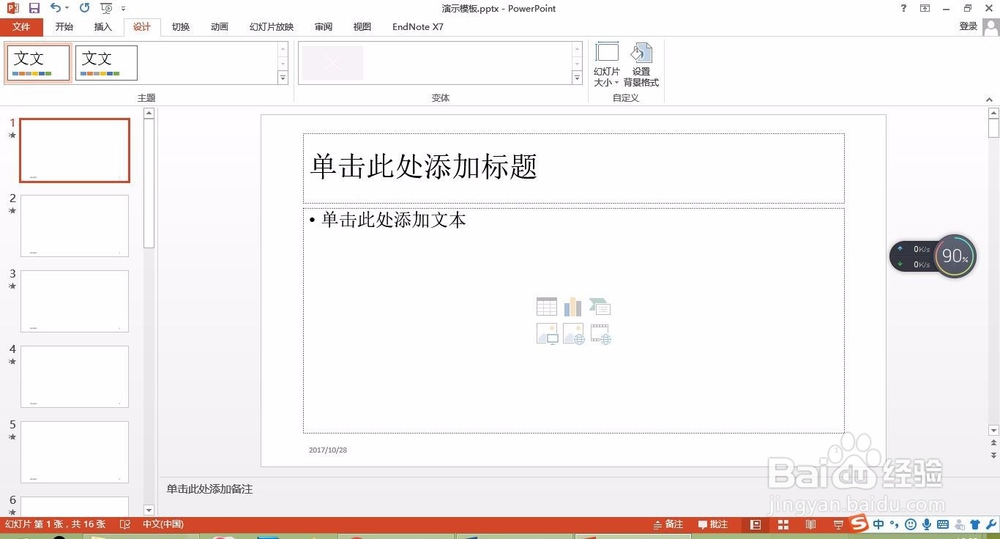
Task: Click the main editor scroll-up arrow
Action: point(993,113)
